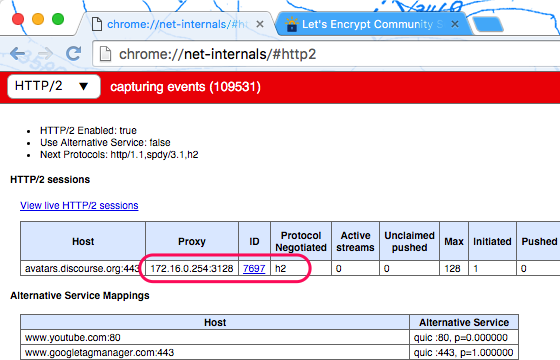The image size is (560, 360).
Task: Select proxy 172.16.0.254:3128 cell
Action: click(x=192, y=268)
